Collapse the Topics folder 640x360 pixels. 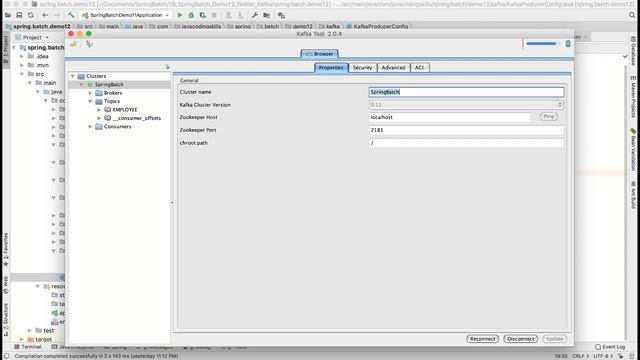coord(90,101)
